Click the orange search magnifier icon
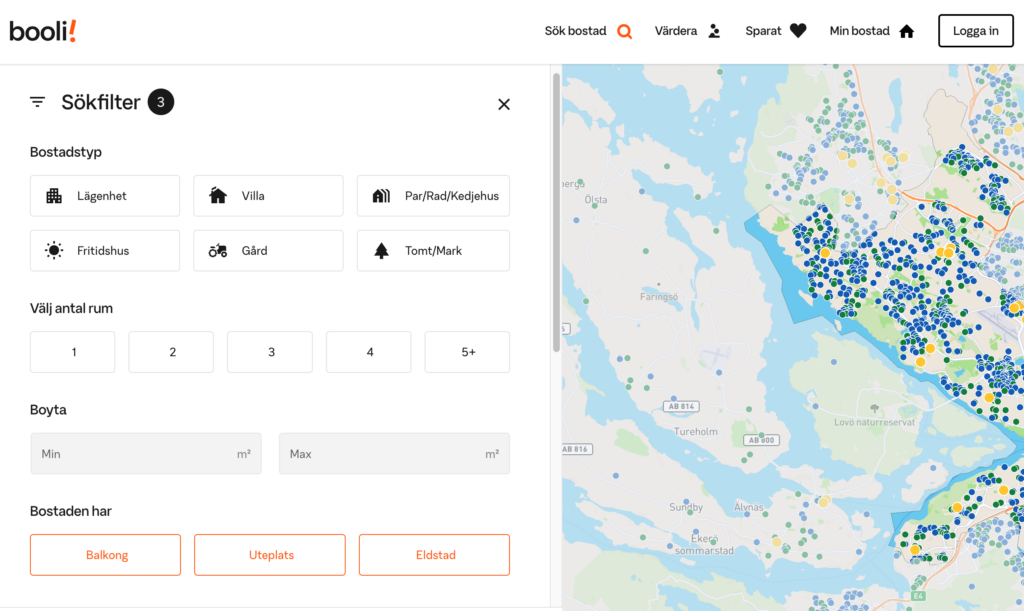Screen dimensions: 1024x611 point(624,31)
